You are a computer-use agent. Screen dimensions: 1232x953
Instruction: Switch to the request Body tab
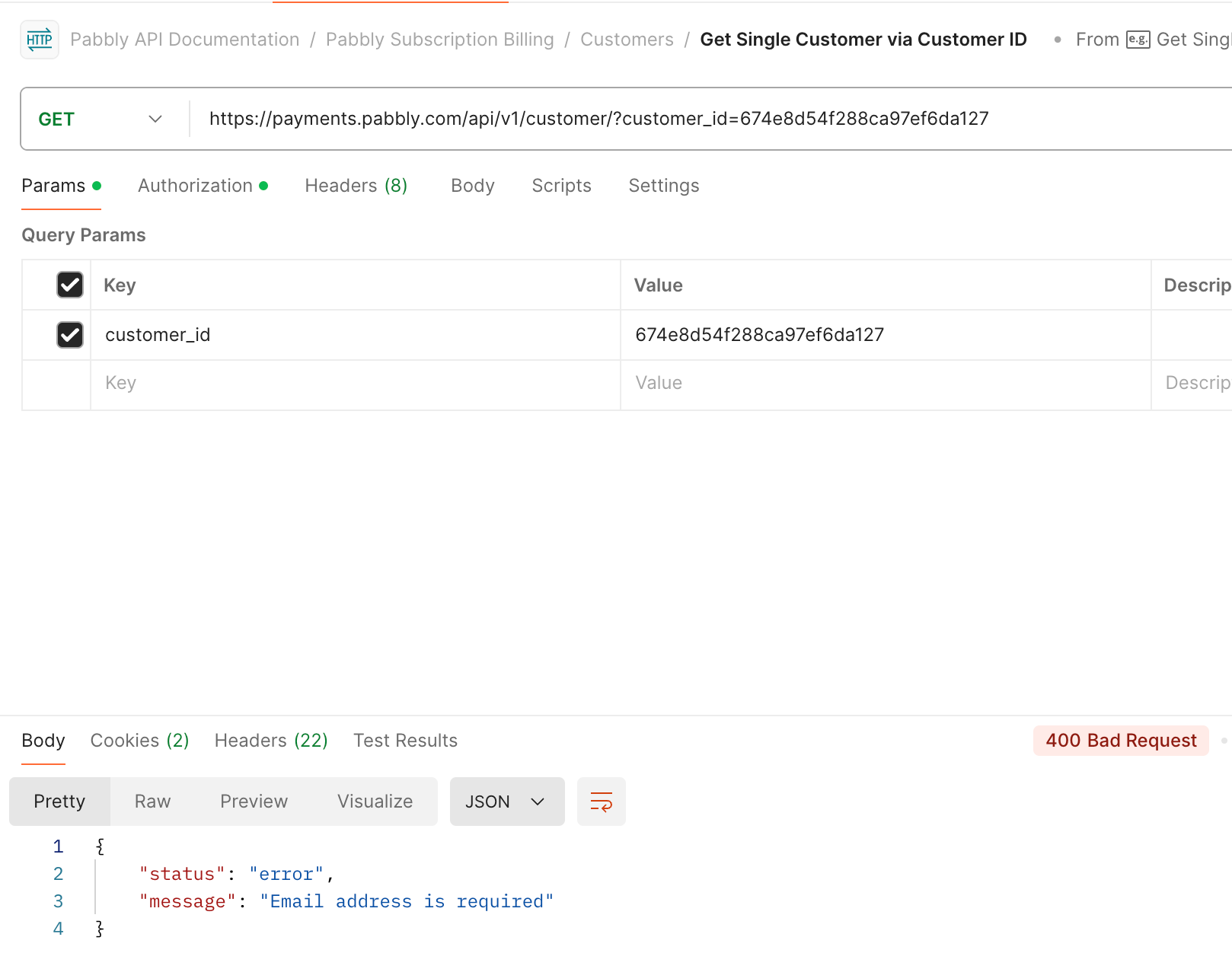(473, 186)
